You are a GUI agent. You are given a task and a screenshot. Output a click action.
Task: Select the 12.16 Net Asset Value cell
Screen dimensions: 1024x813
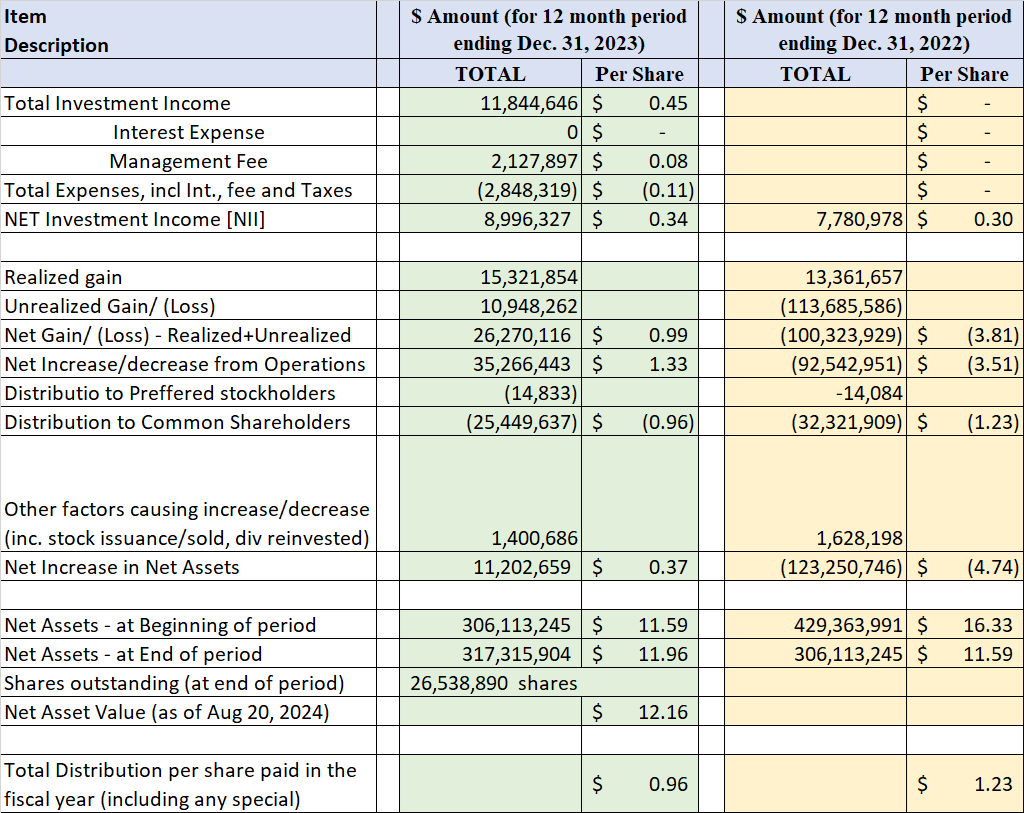[640, 712]
